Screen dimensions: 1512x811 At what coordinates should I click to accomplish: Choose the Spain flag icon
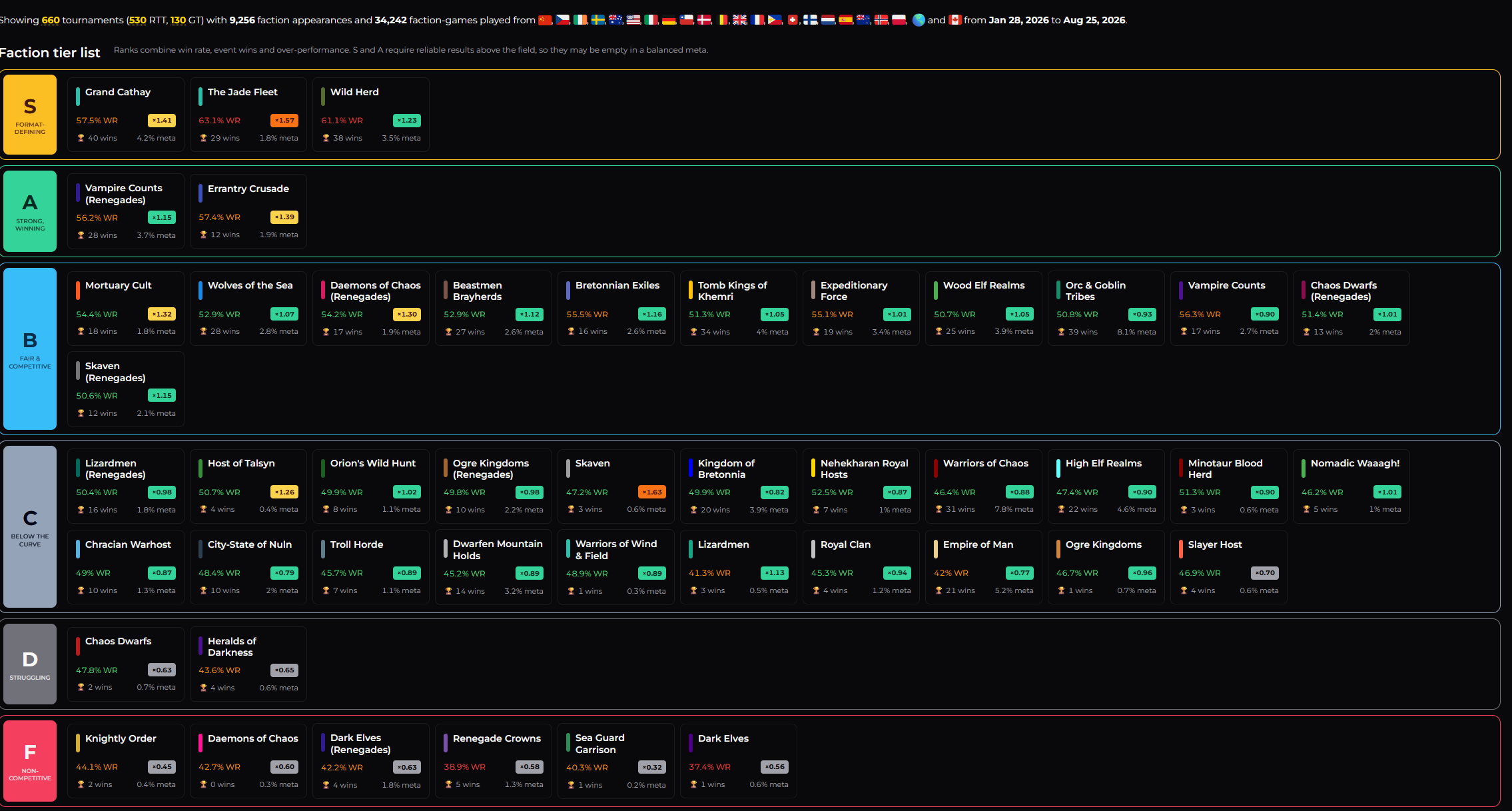pyautogui.click(x=845, y=20)
